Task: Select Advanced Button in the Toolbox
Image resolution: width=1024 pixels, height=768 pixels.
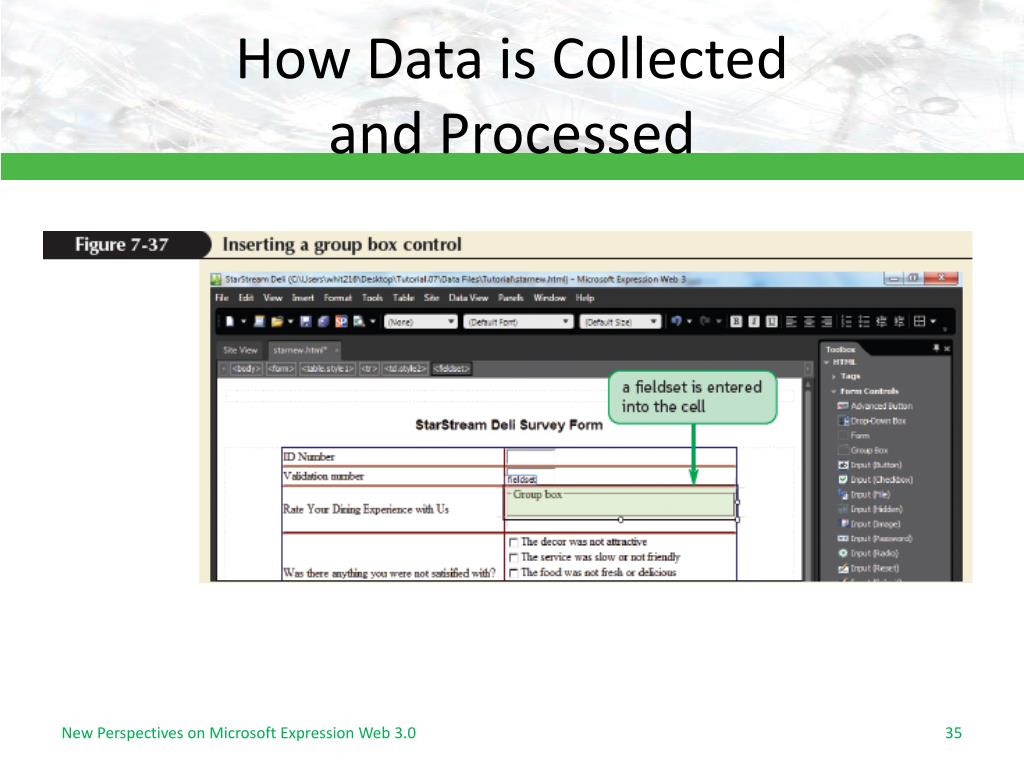Action: (x=875, y=406)
